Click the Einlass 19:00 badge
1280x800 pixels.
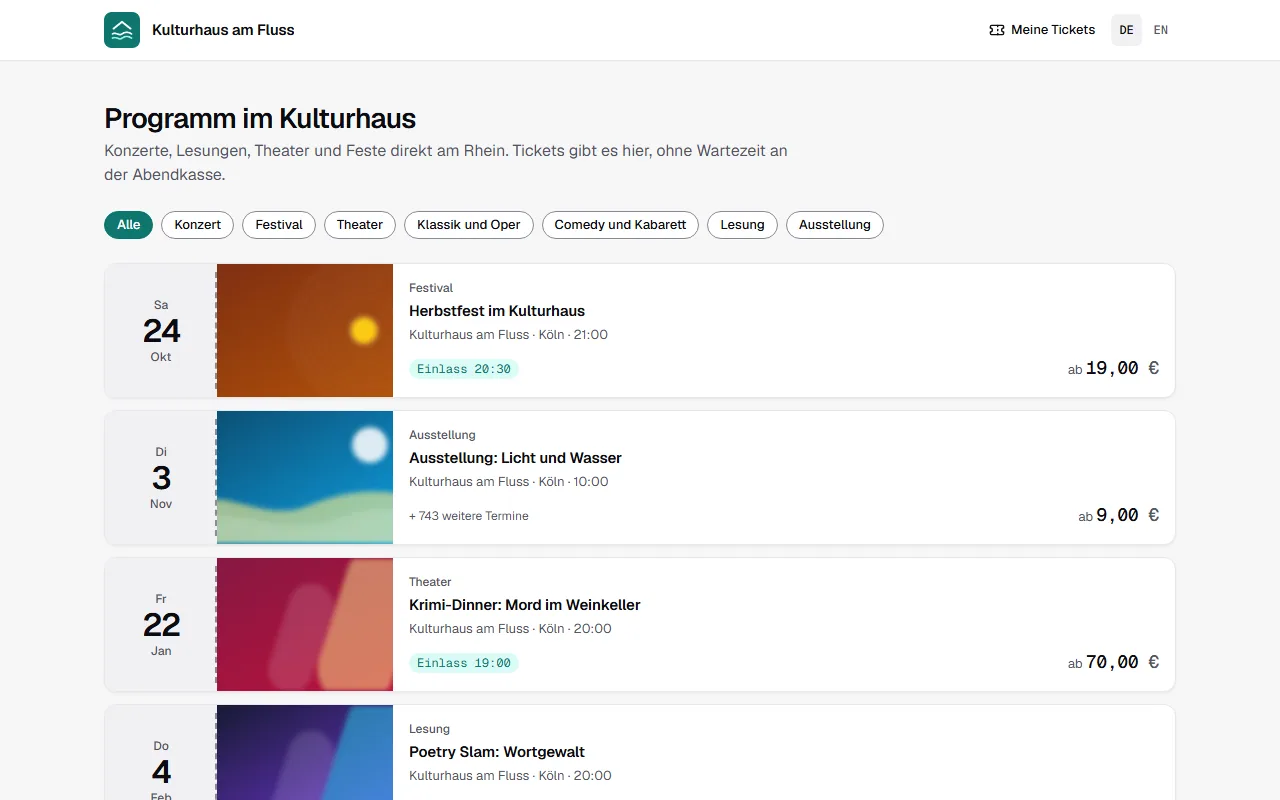[464, 663]
